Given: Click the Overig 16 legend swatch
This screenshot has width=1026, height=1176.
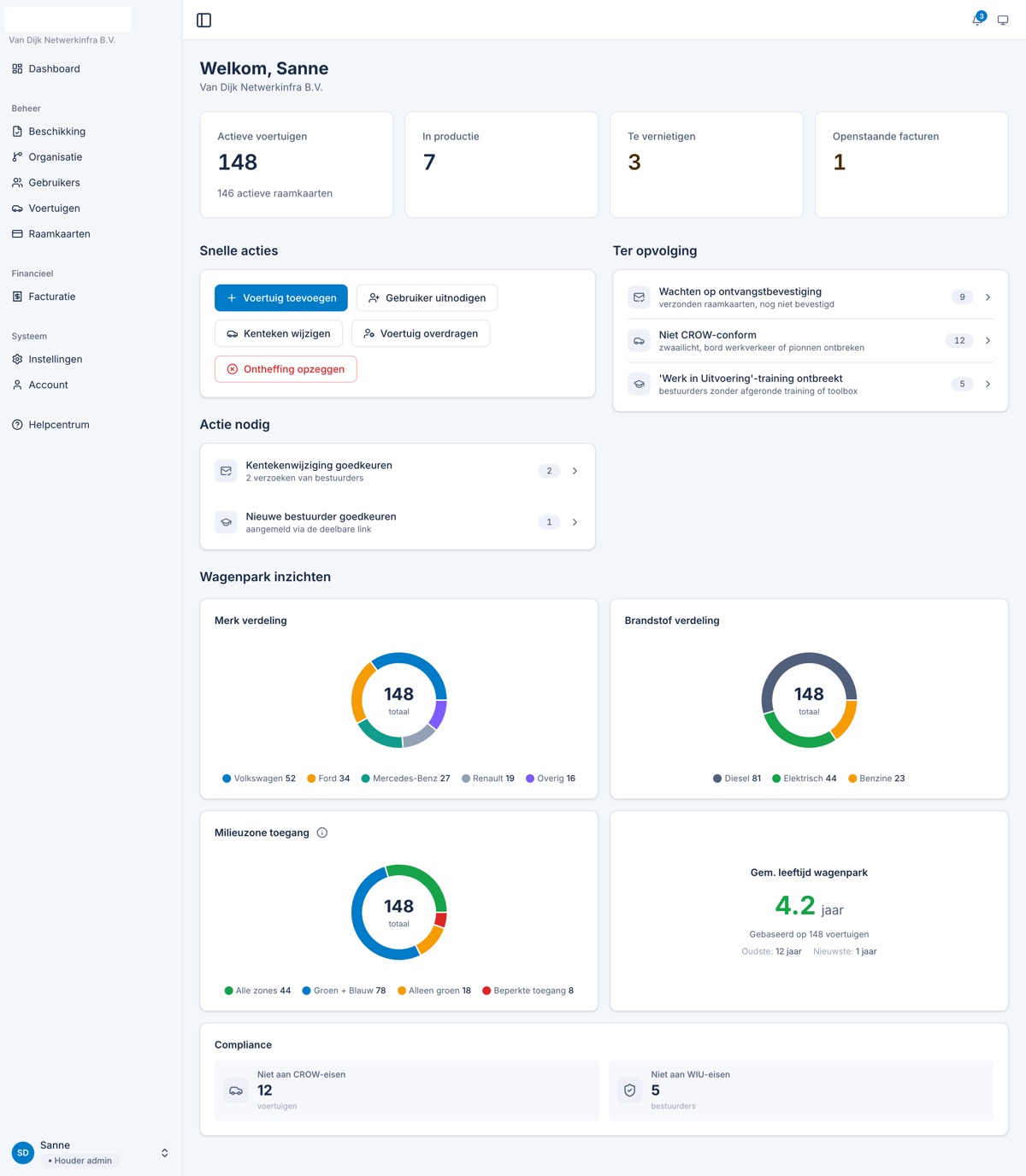Looking at the screenshot, I should coord(530,779).
